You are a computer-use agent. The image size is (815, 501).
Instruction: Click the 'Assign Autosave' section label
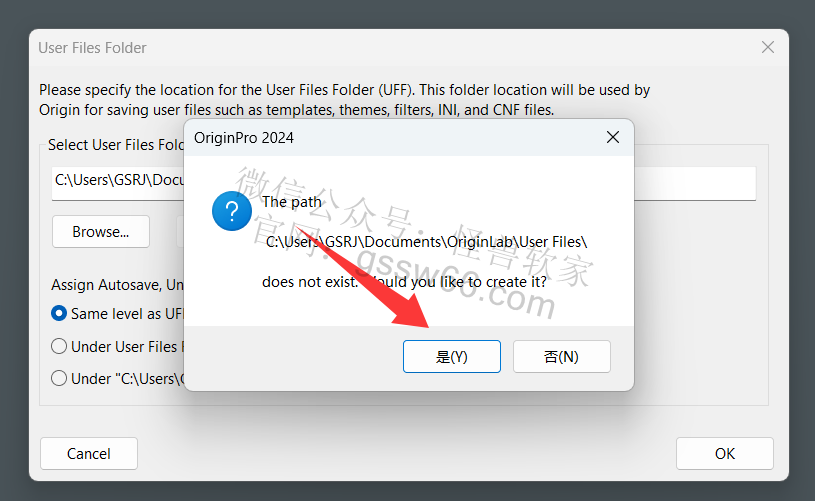coord(117,285)
